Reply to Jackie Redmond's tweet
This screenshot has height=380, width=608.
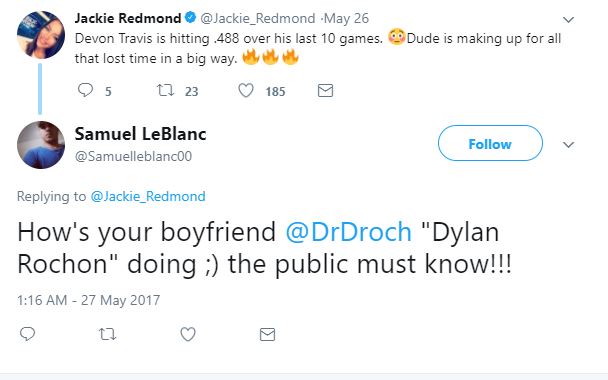coord(85,90)
